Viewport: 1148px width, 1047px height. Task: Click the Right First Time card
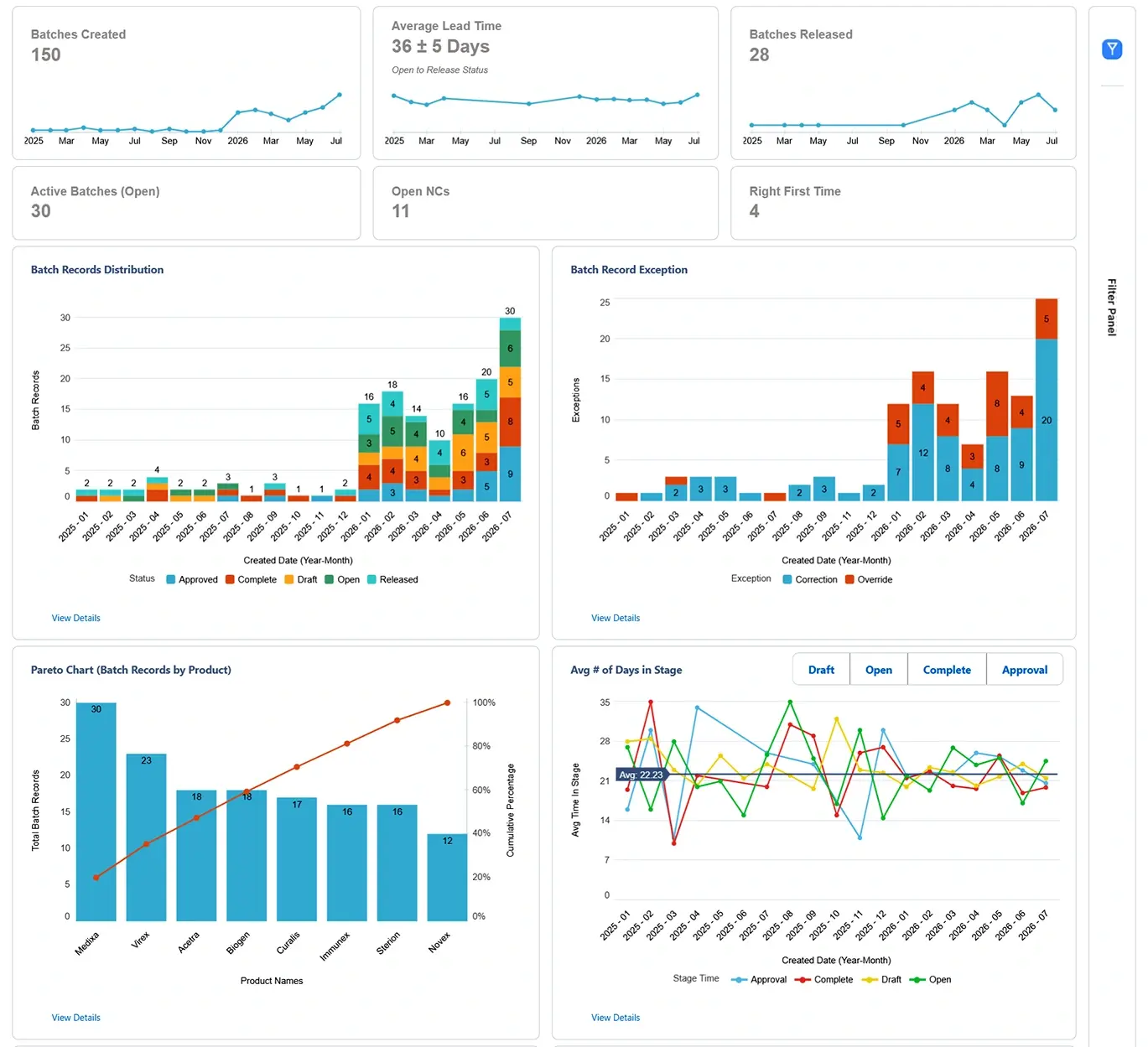pos(903,203)
